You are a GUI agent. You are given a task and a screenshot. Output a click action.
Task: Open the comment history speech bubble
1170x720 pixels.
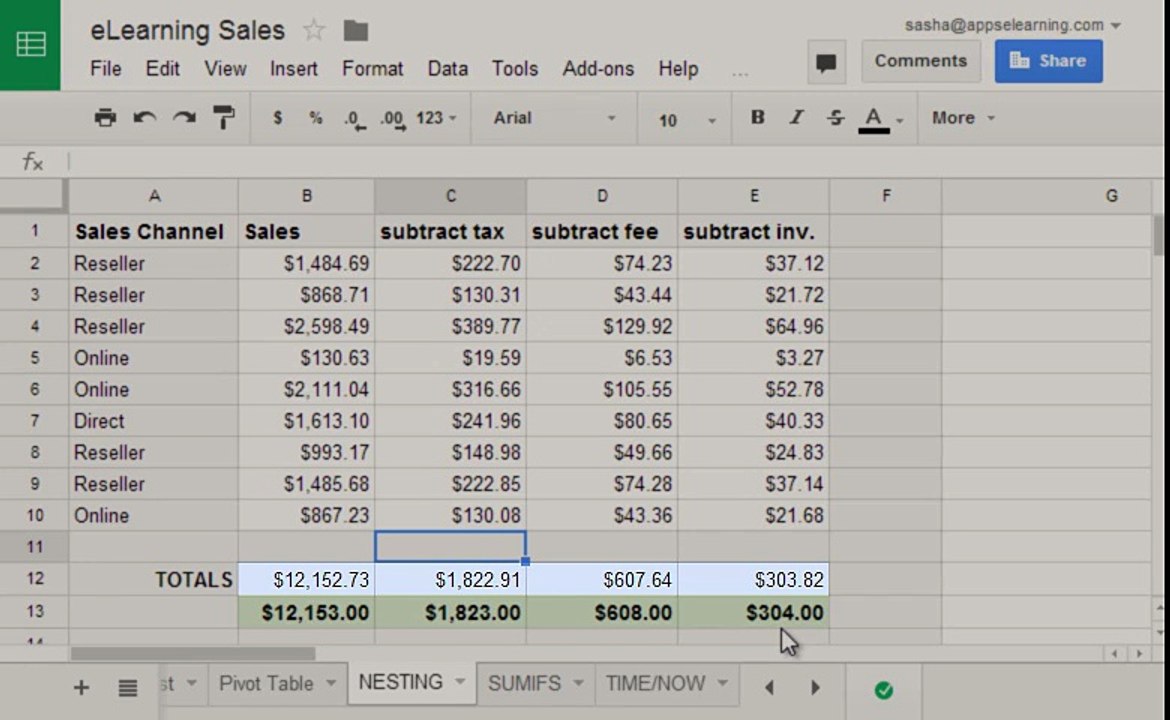point(826,62)
